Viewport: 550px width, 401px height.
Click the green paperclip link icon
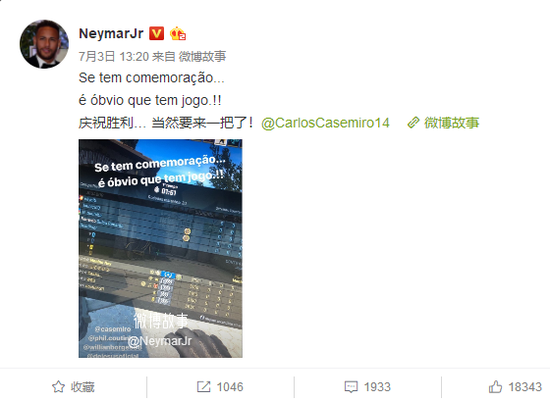[x=414, y=123]
